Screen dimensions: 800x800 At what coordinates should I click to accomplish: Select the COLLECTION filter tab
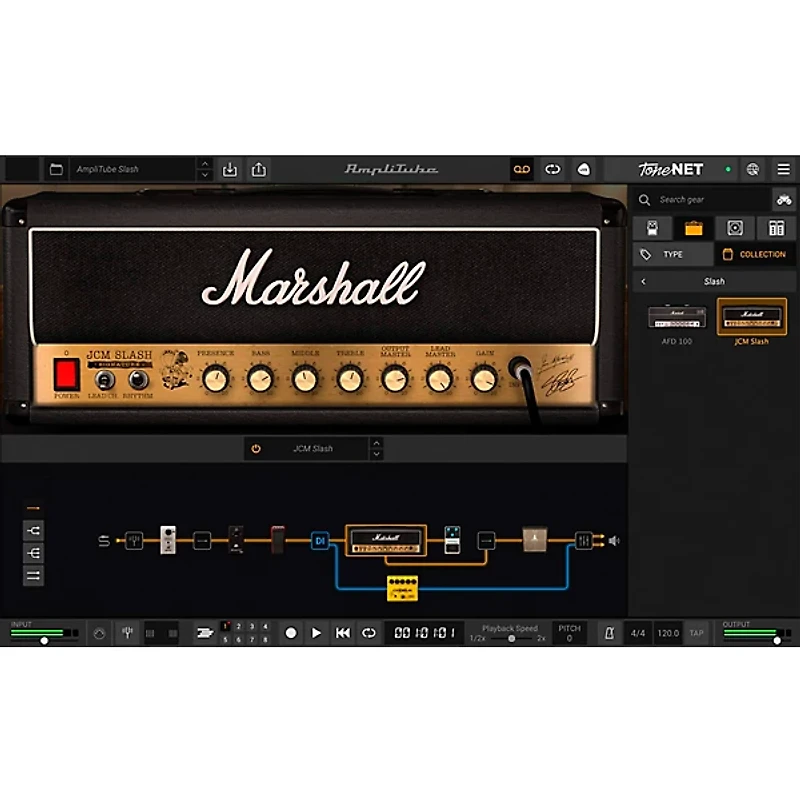(x=755, y=255)
